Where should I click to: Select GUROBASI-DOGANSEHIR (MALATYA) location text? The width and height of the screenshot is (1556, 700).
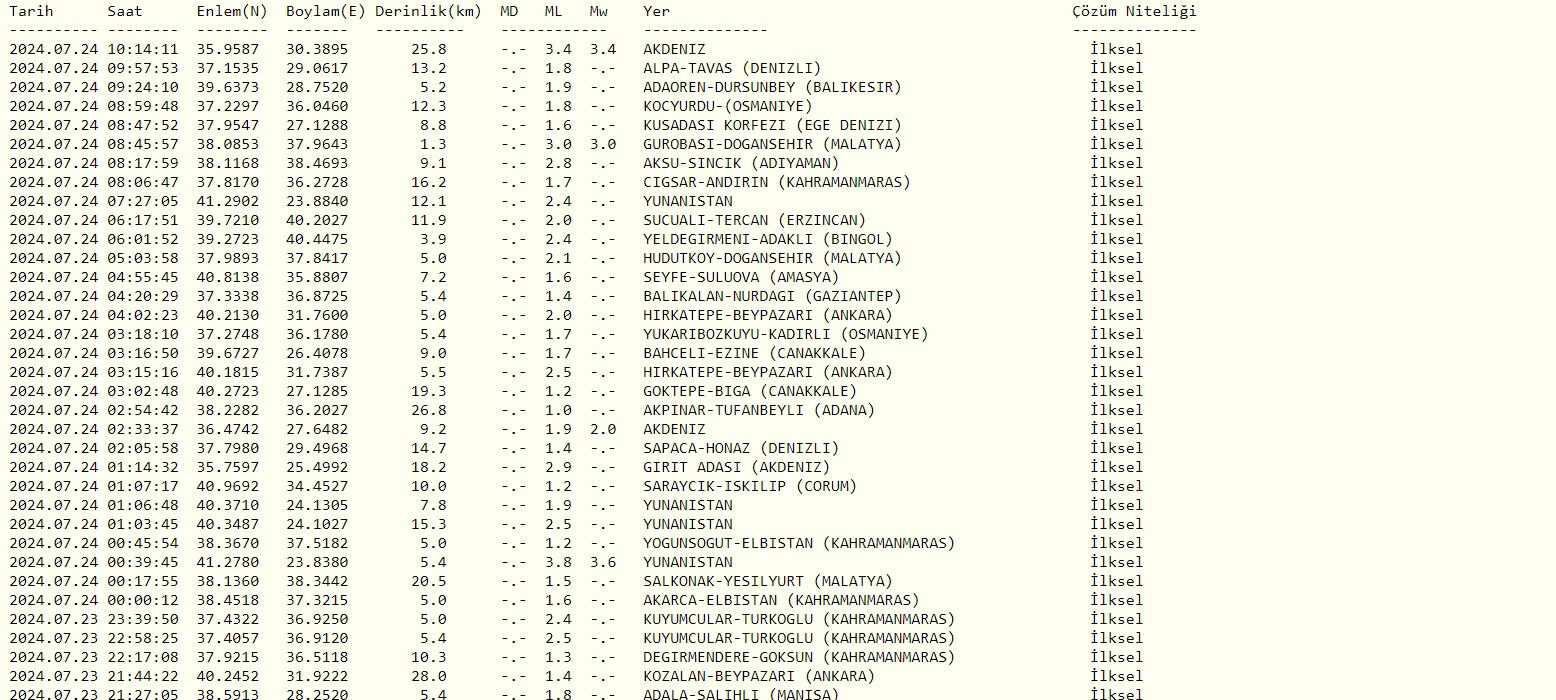coord(772,144)
